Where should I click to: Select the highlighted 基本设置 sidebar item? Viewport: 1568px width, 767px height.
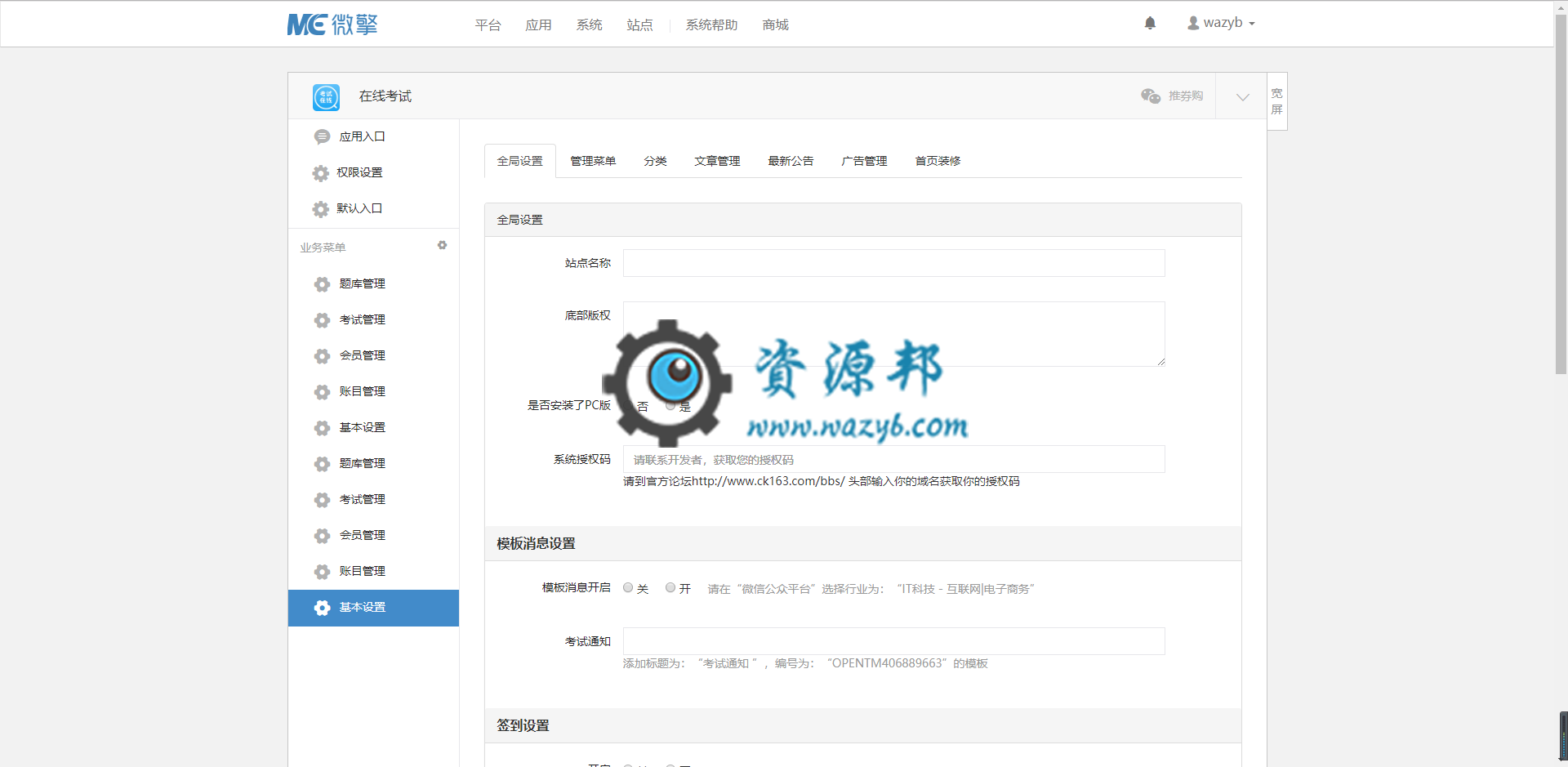[374, 608]
